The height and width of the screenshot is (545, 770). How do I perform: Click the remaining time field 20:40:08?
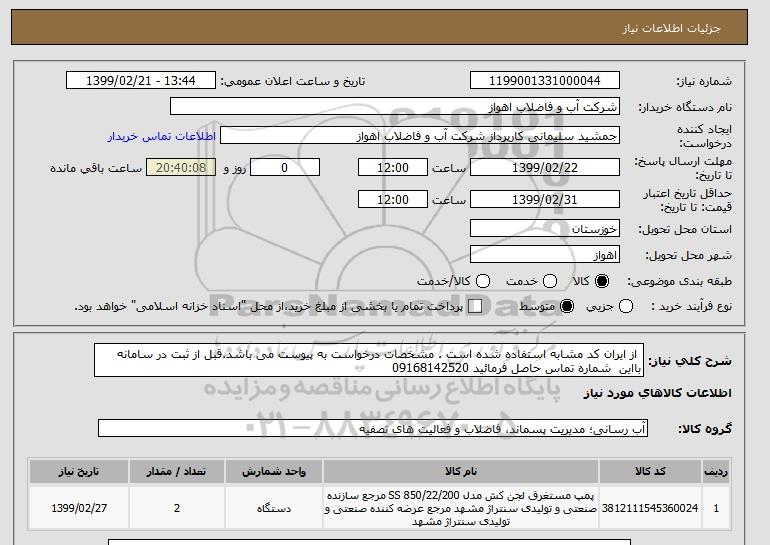181,167
